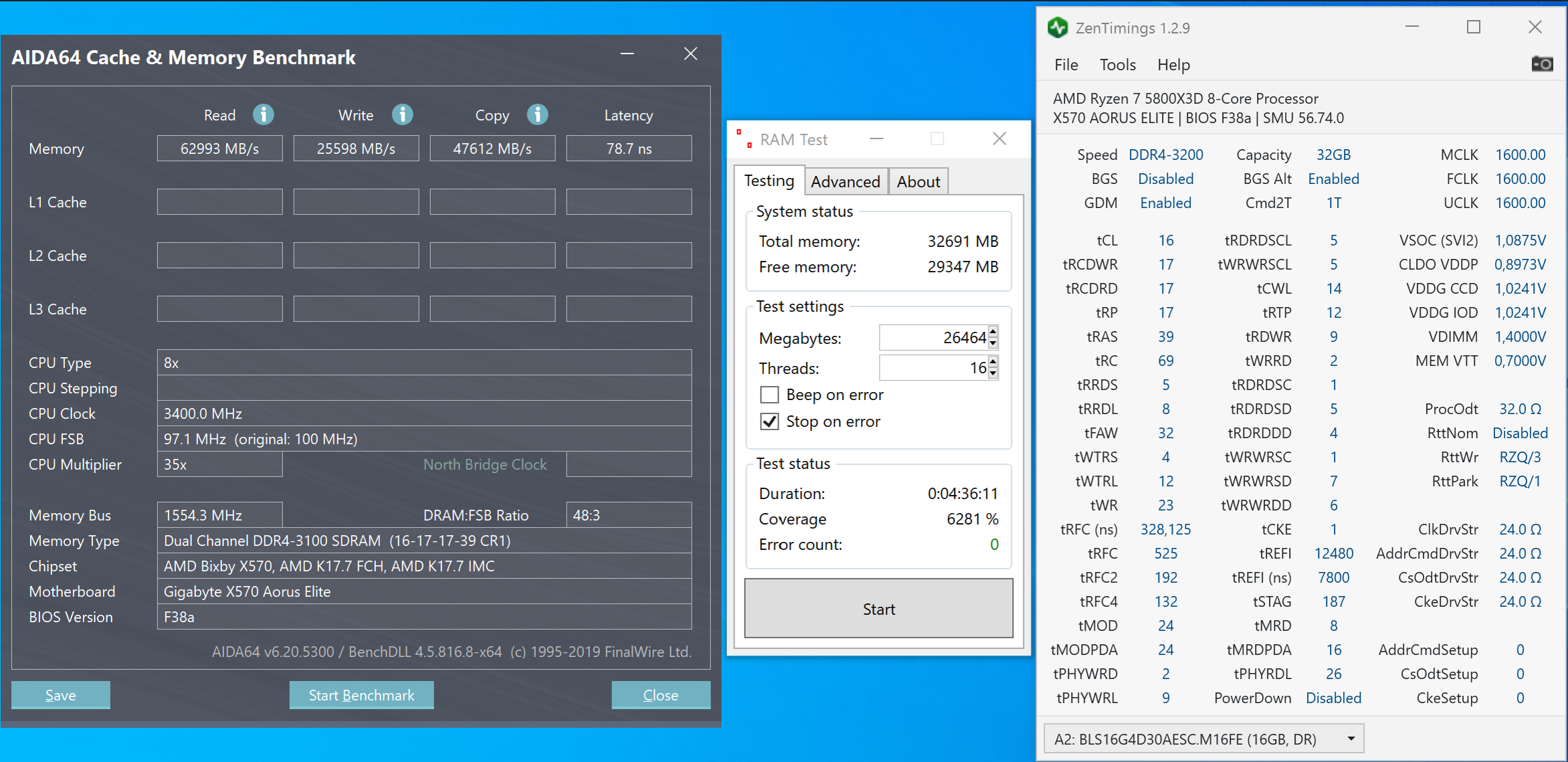This screenshot has width=1568, height=762.
Task: Decrease Threads with down spinner arrow
Action: 993,373
